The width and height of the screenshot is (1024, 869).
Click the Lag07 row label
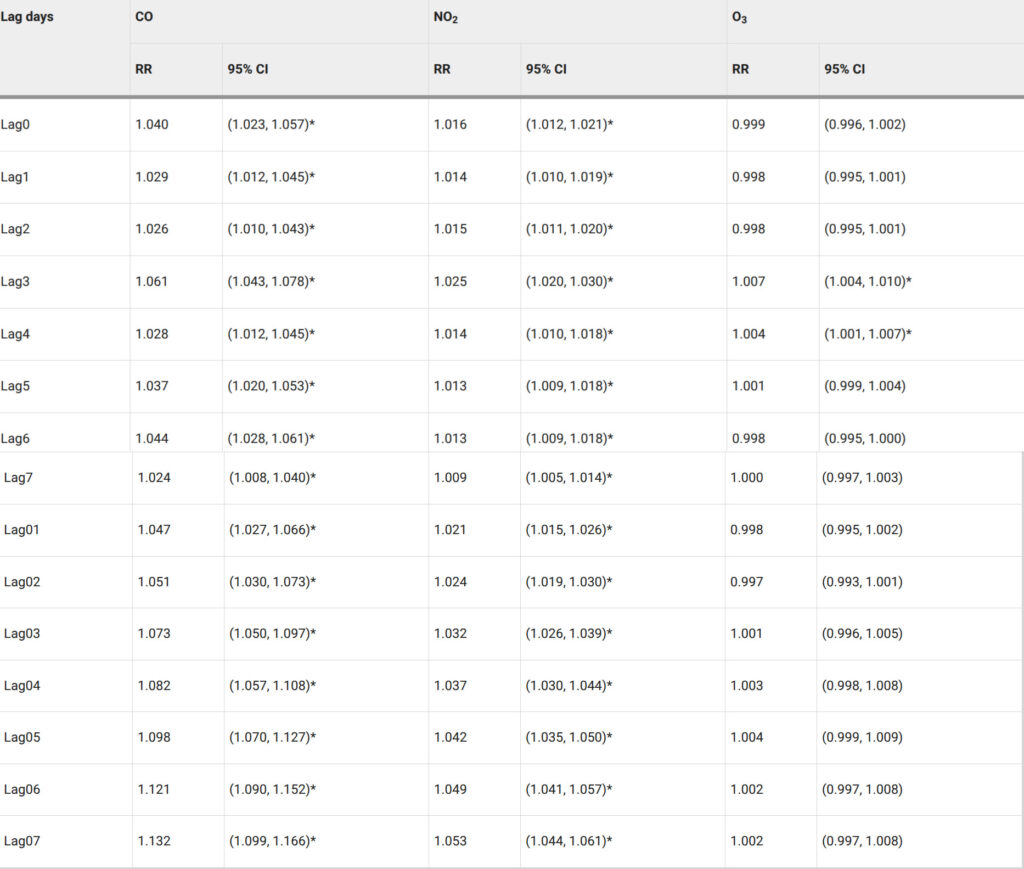(x=22, y=842)
